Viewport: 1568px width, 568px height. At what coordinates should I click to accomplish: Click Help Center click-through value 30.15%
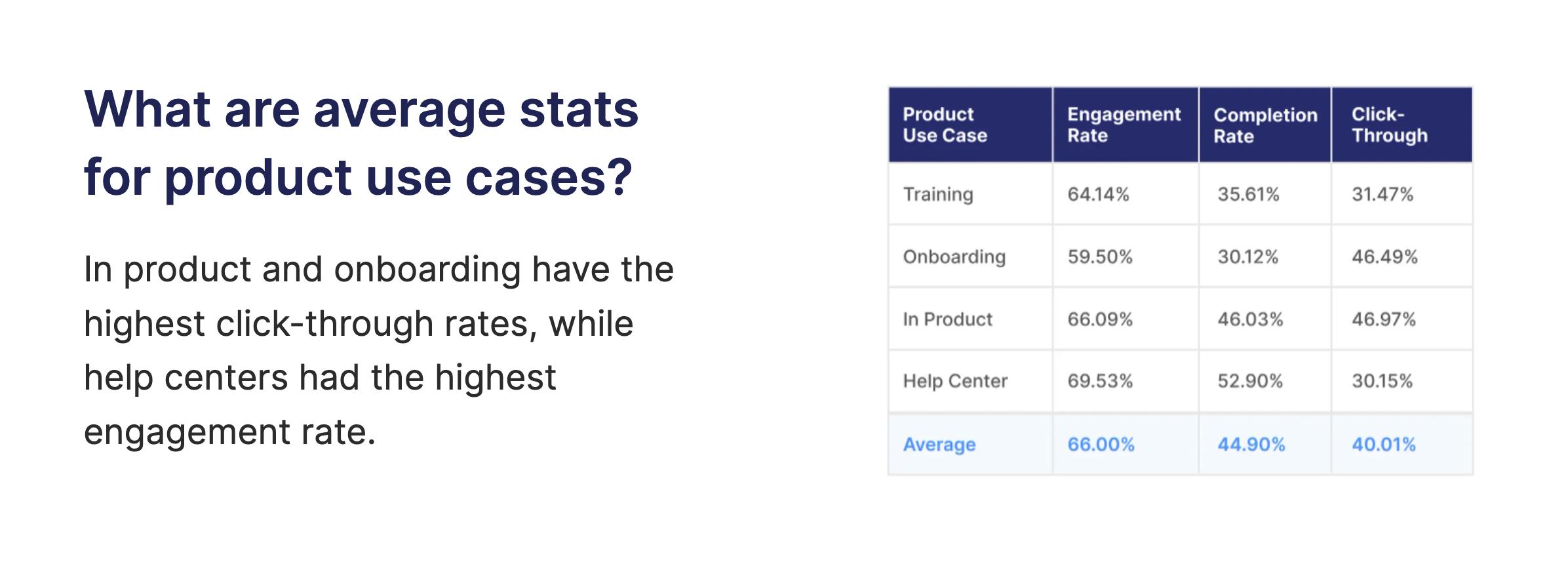click(x=1382, y=381)
